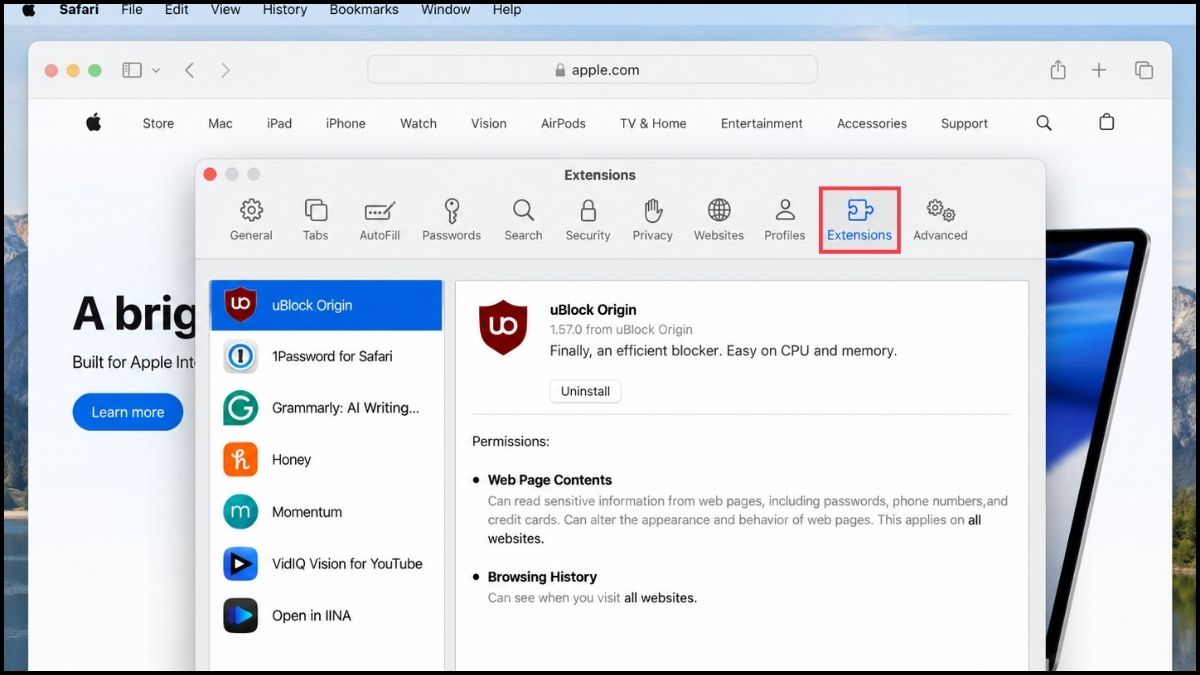
Task: Open the AutoFill preferences pane
Action: pyautogui.click(x=380, y=220)
